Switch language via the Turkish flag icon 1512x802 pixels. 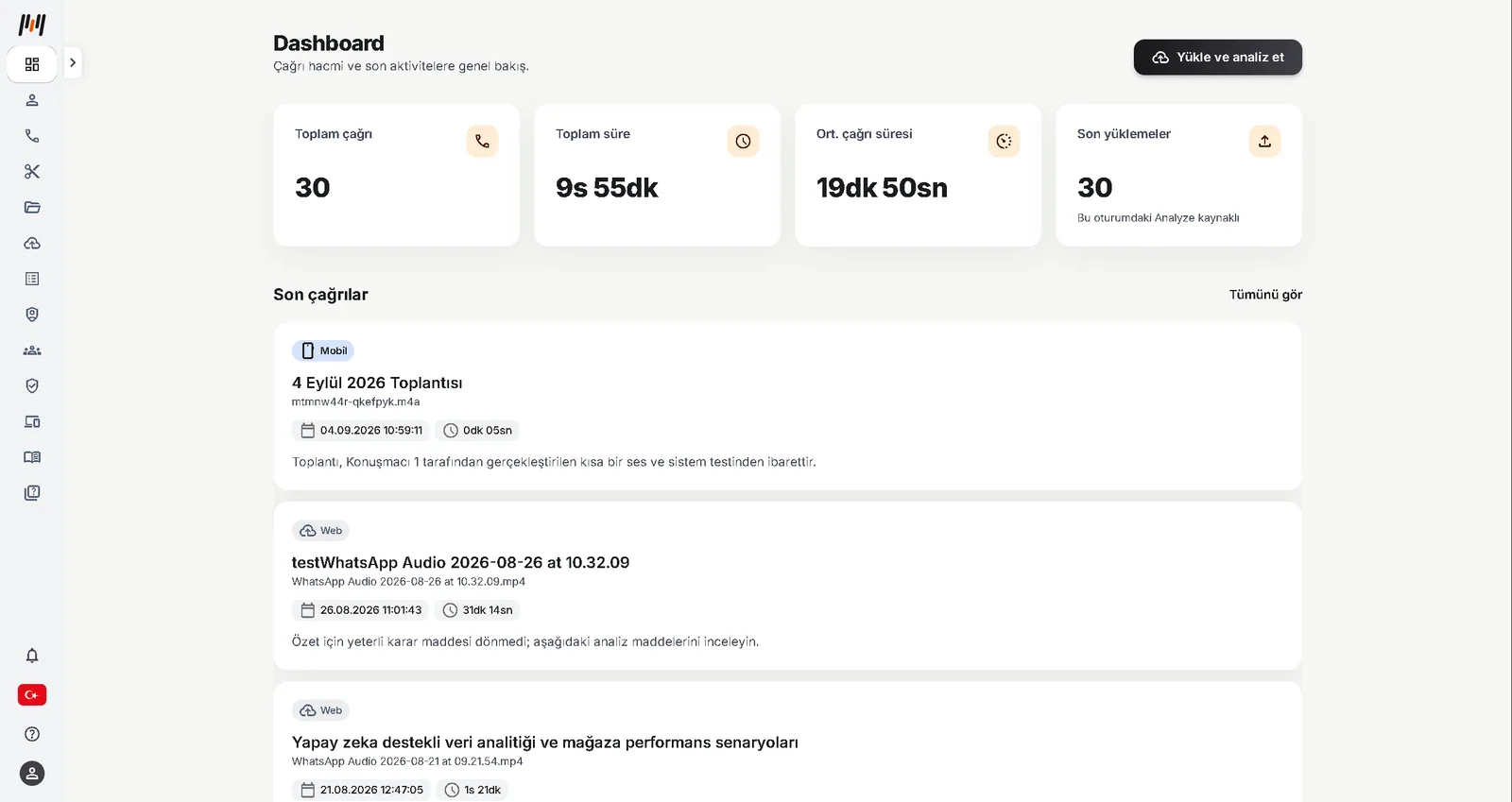[32, 695]
